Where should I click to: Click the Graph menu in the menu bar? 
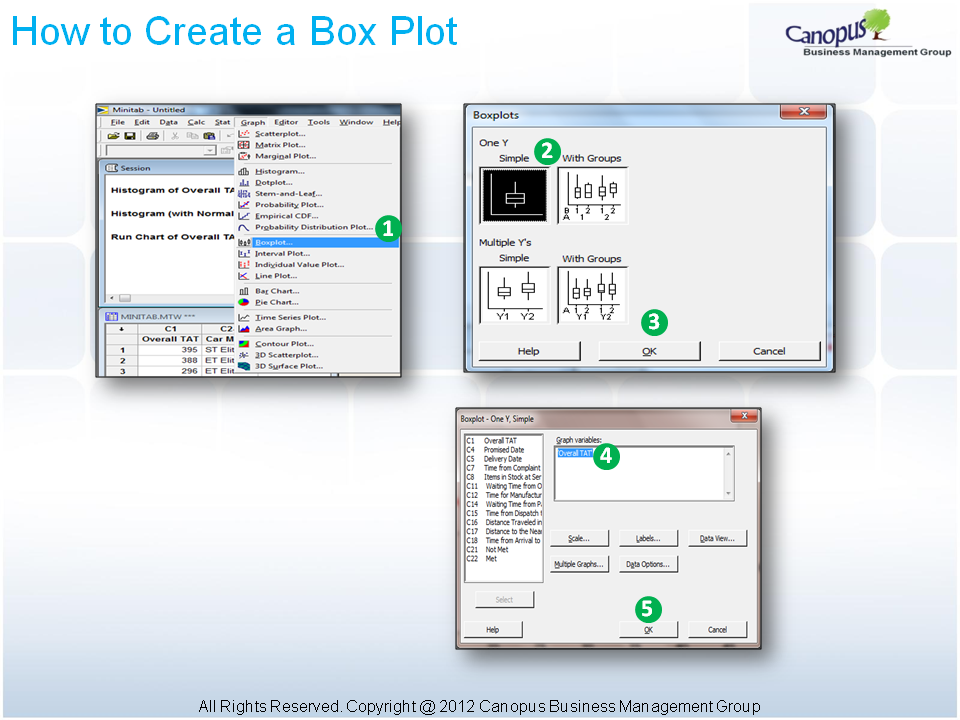[x=253, y=122]
